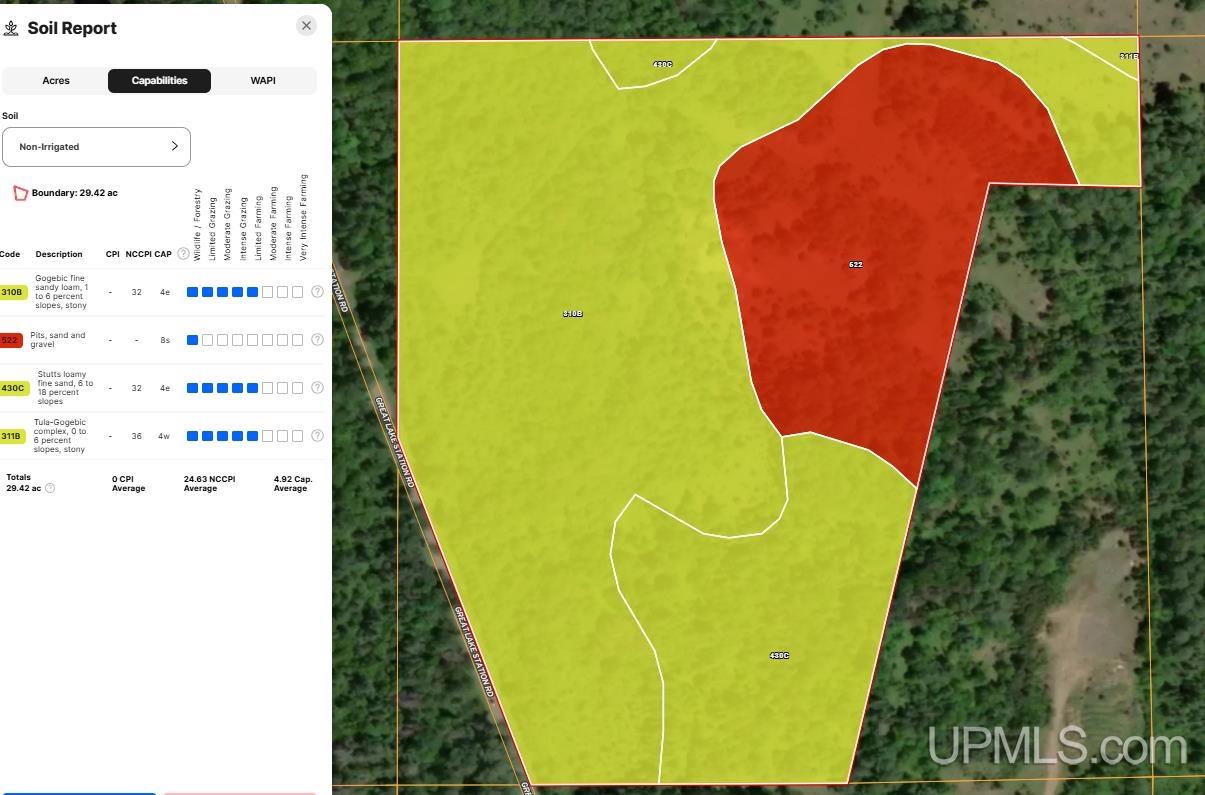This screenshot has width=1205, height=795.
Task: Click the 430C soil code badge
Action: point(13,388)
